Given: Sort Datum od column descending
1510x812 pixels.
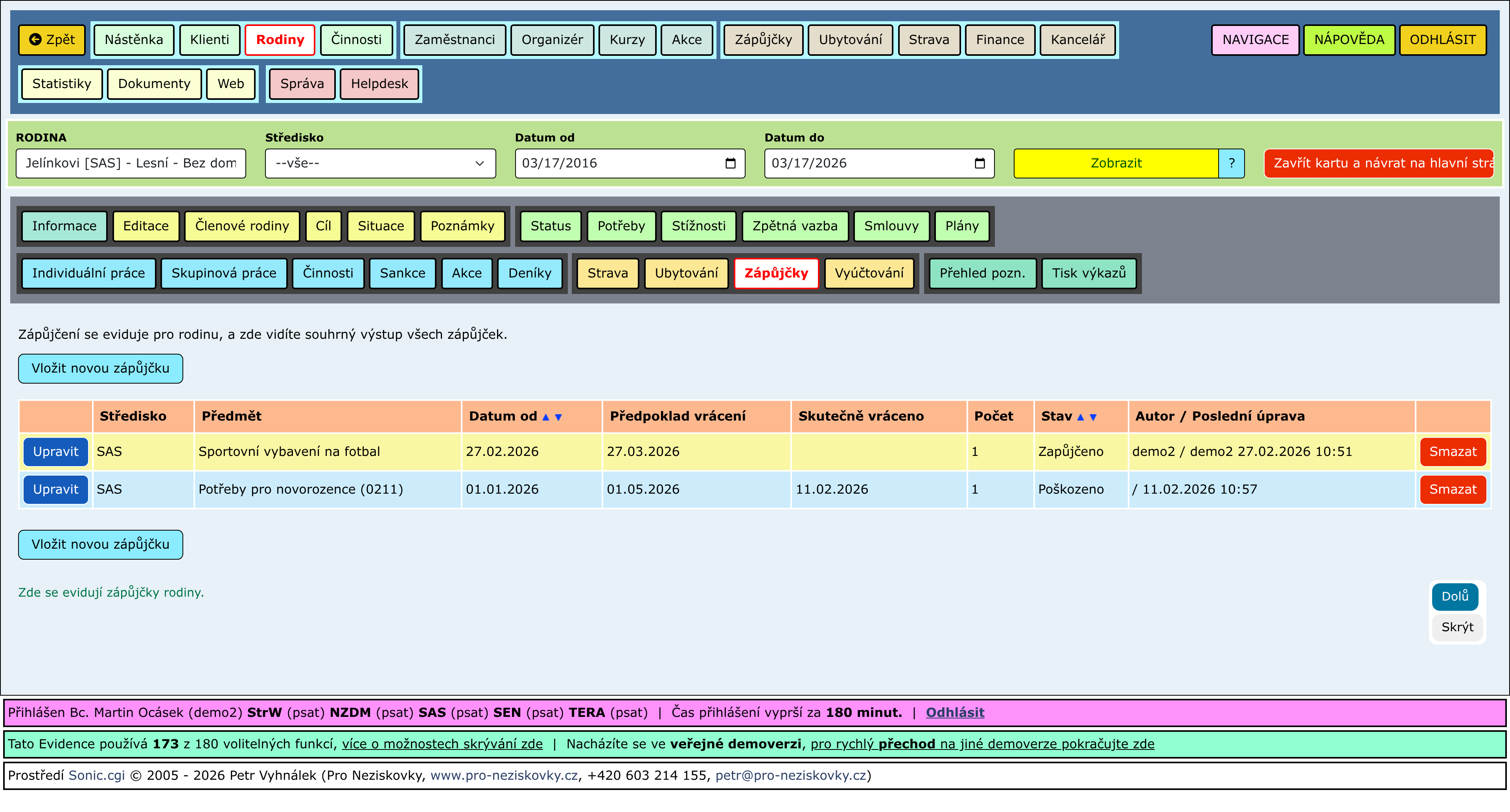Looking at the screenshot, I should (558, 417).
